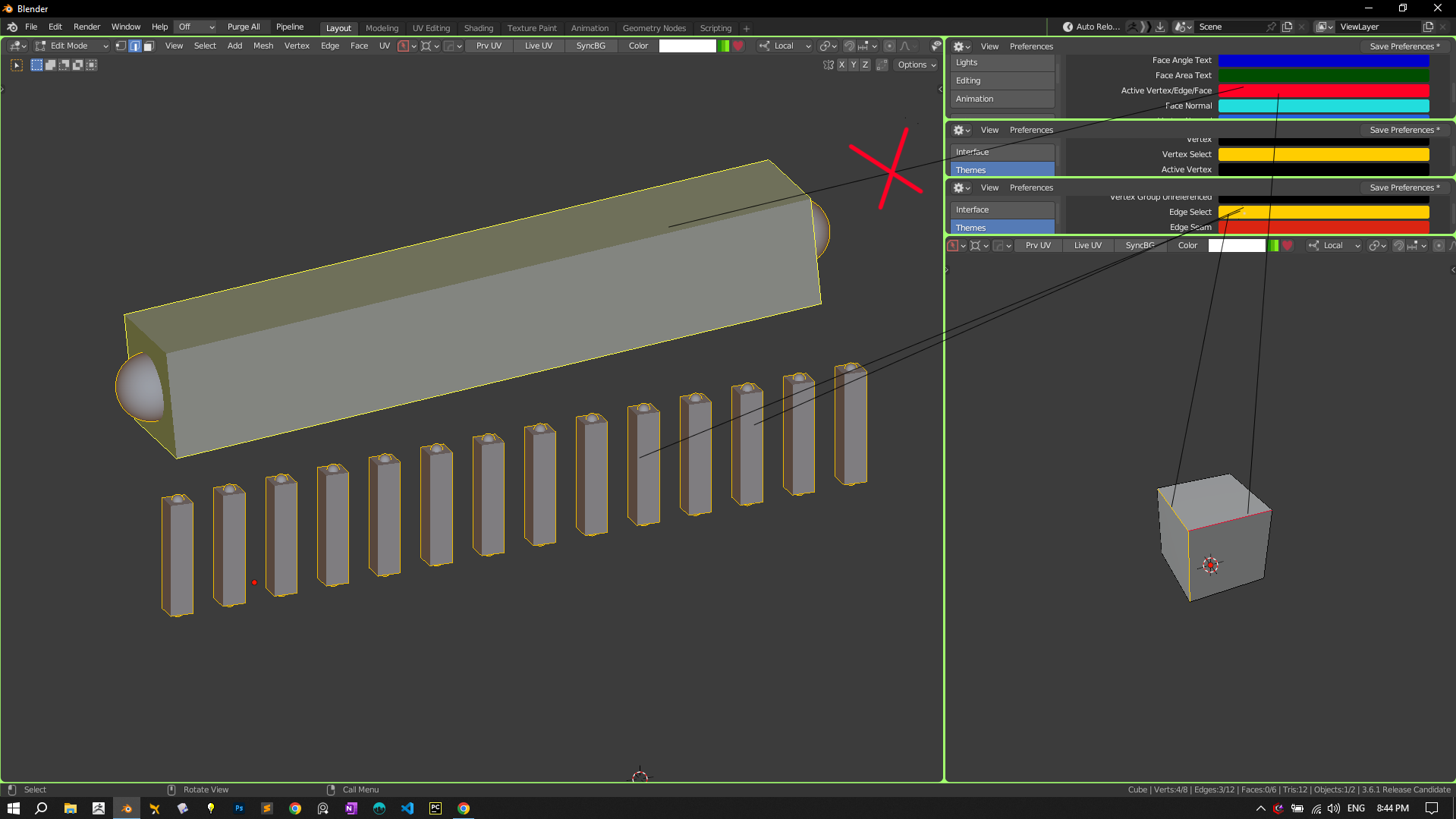Image resolution: width=1456 pixels, height=819 pixels.
Task: Choose the tweak select tool icon
Action: [17, 65]
